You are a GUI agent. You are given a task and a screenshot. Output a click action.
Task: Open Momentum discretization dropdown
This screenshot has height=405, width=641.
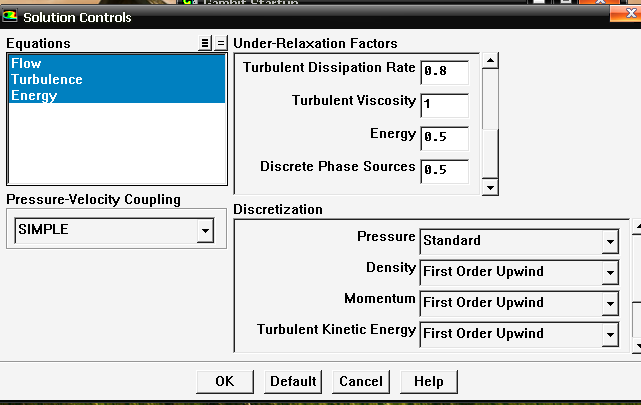610,303
